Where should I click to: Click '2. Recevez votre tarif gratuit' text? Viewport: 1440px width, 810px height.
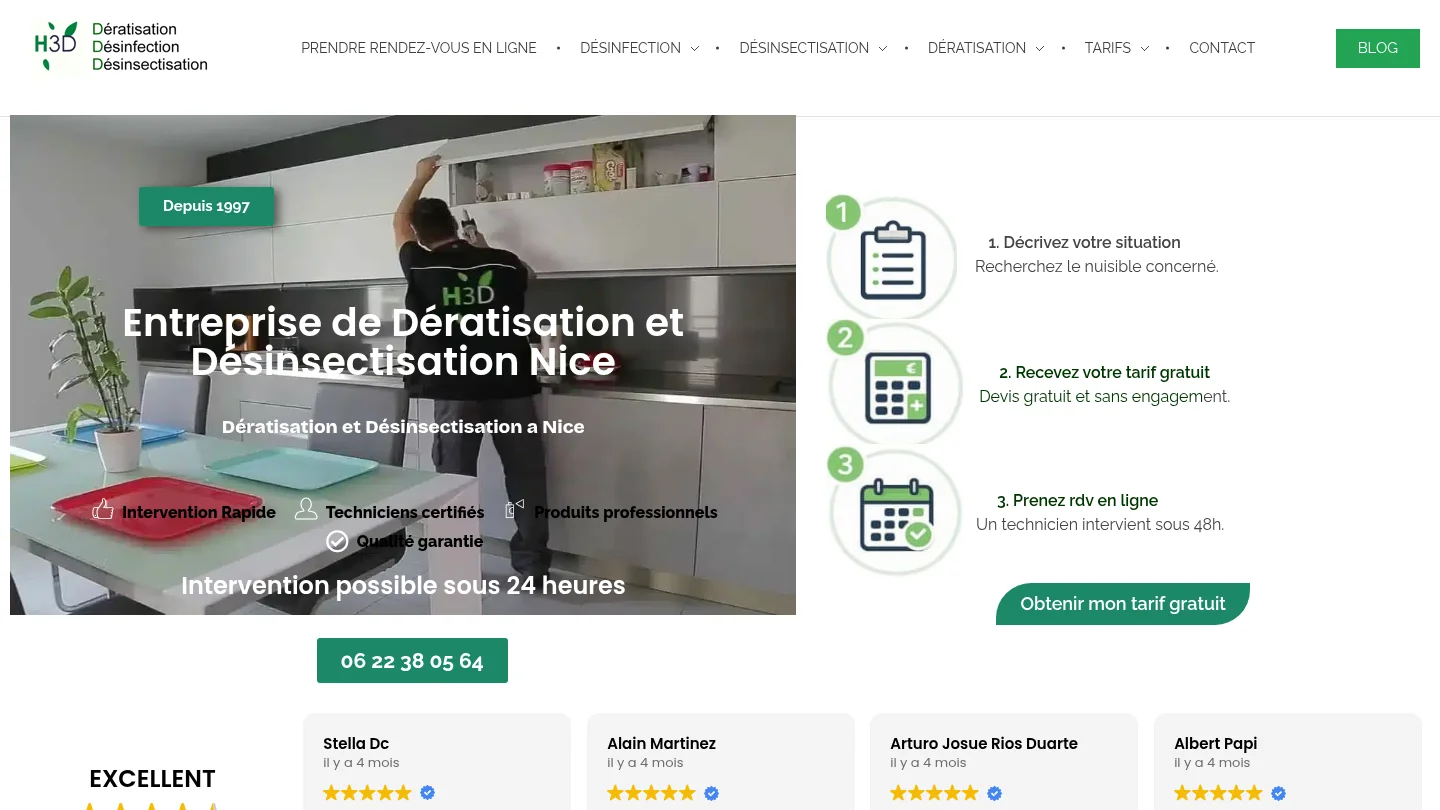(x=1104, y=372)
